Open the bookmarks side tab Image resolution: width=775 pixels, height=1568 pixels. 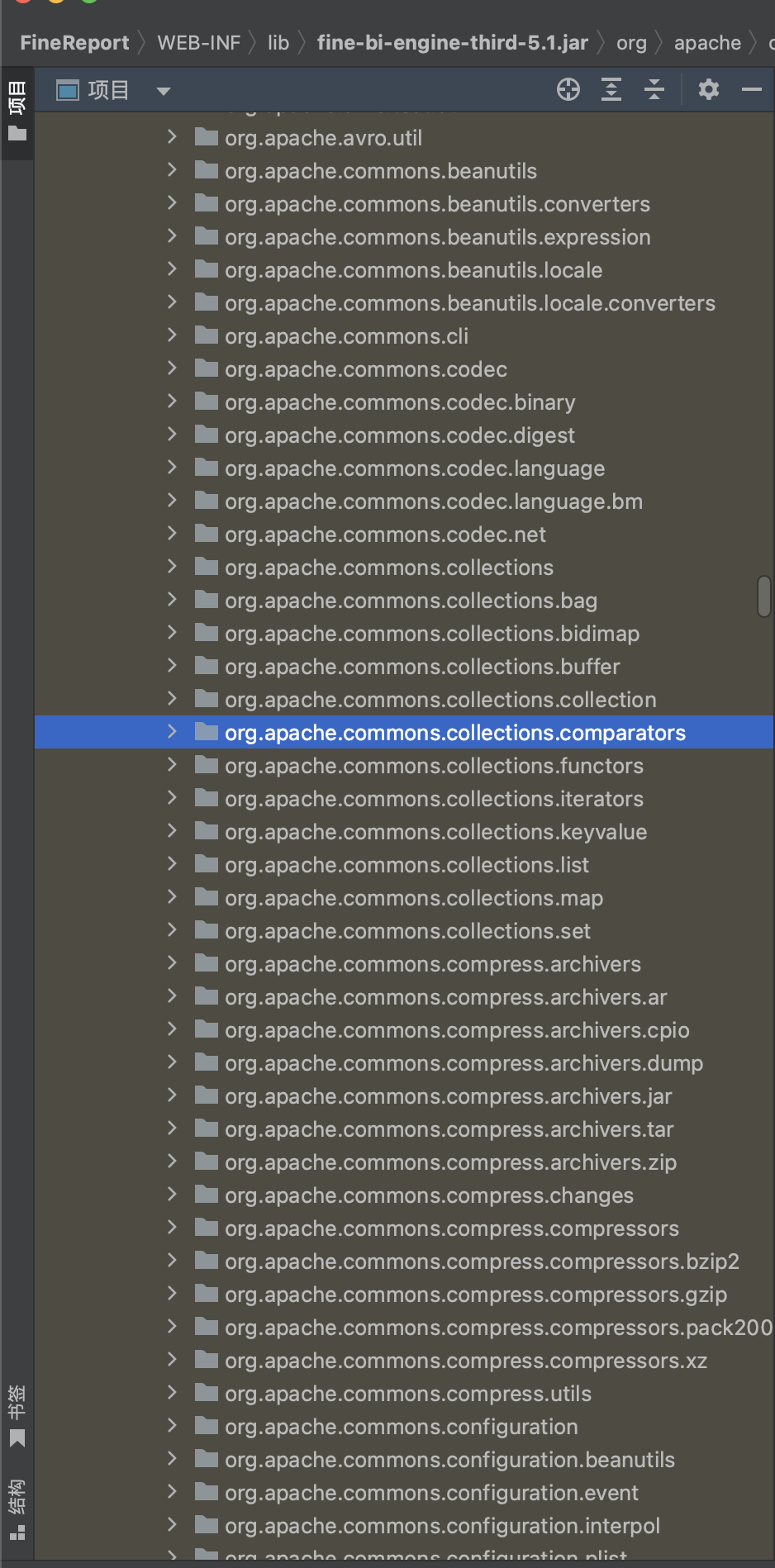[x=17, y=1416]
